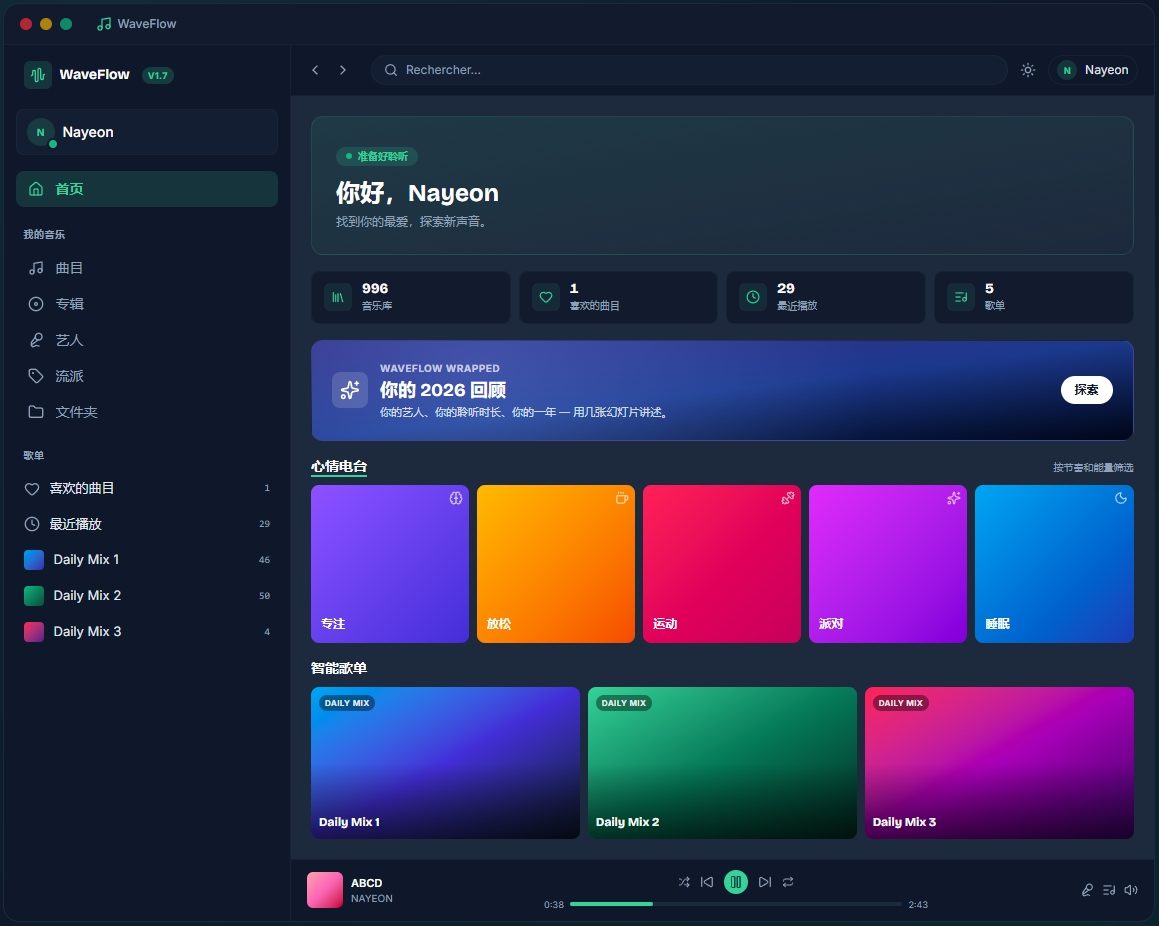Open 艺人 in the sidebar
Image resolution: width=1159 pixels, height=926 pixels.
pyautogui.click(x=147, y=340)
